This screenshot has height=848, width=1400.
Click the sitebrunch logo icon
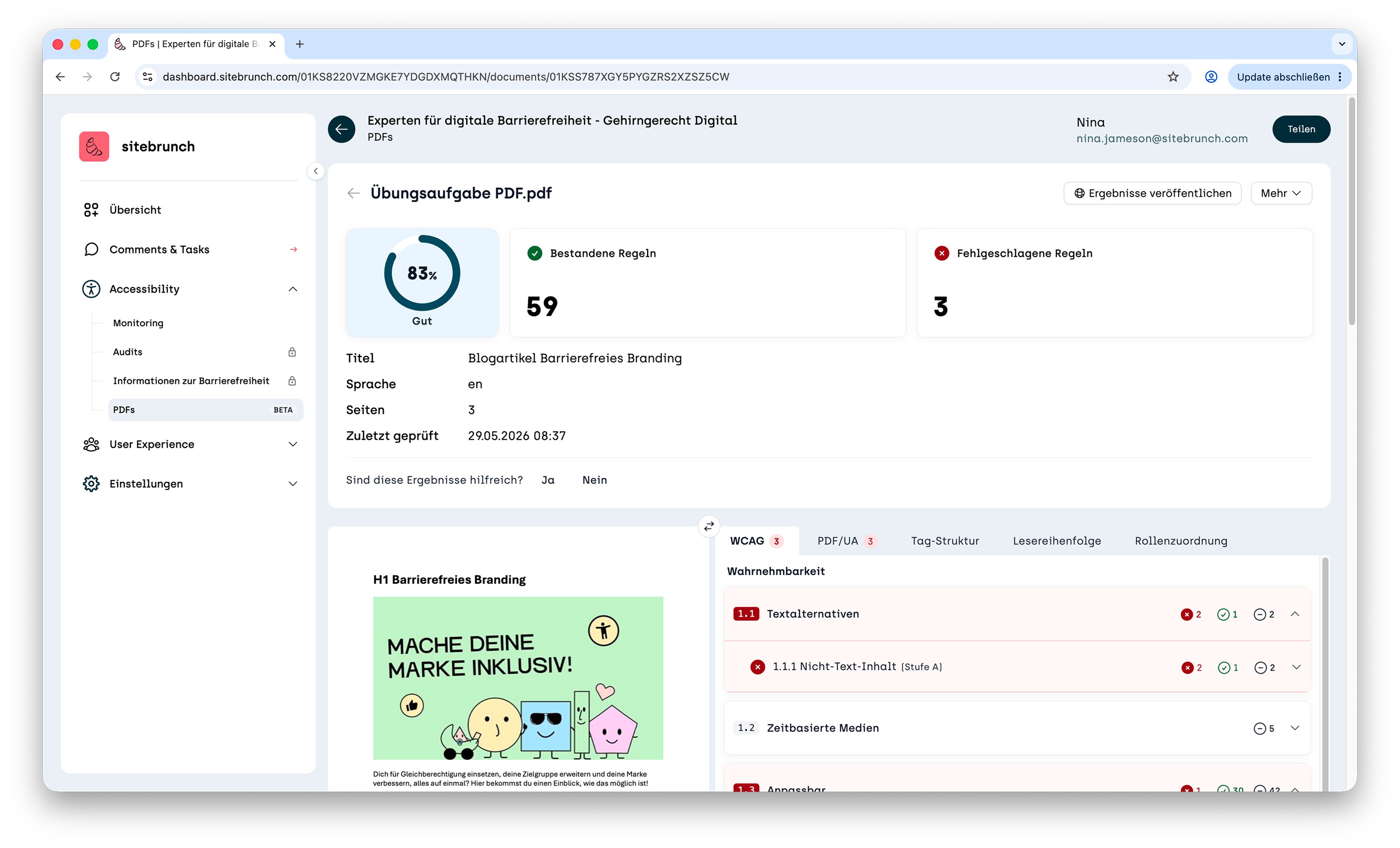(x=94, y=146)
